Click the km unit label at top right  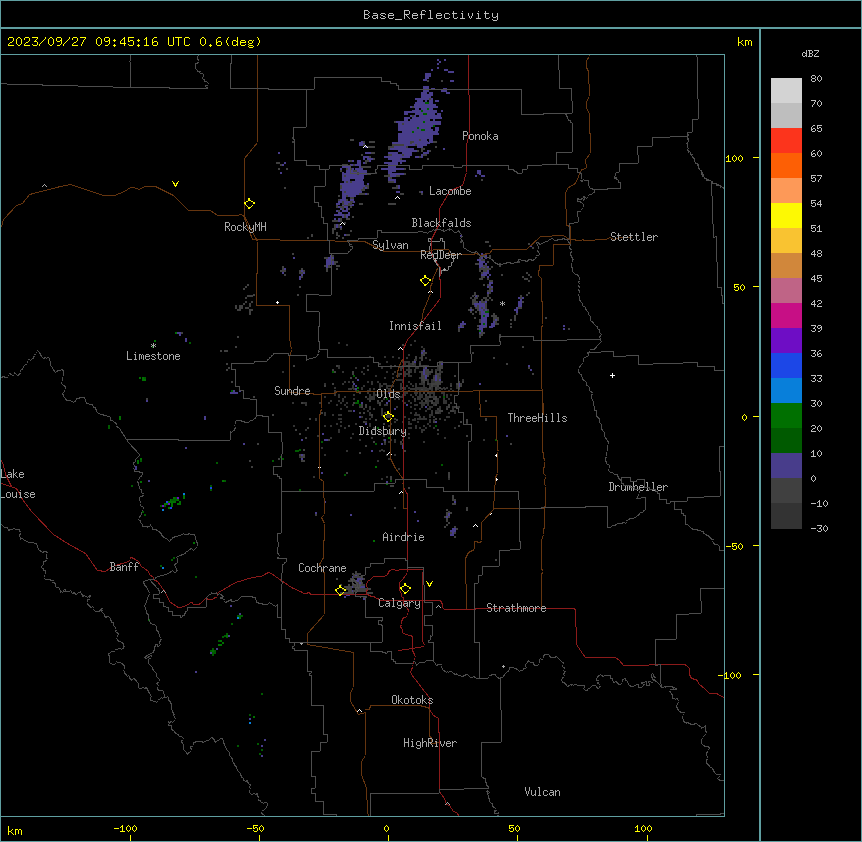point(744,42)
